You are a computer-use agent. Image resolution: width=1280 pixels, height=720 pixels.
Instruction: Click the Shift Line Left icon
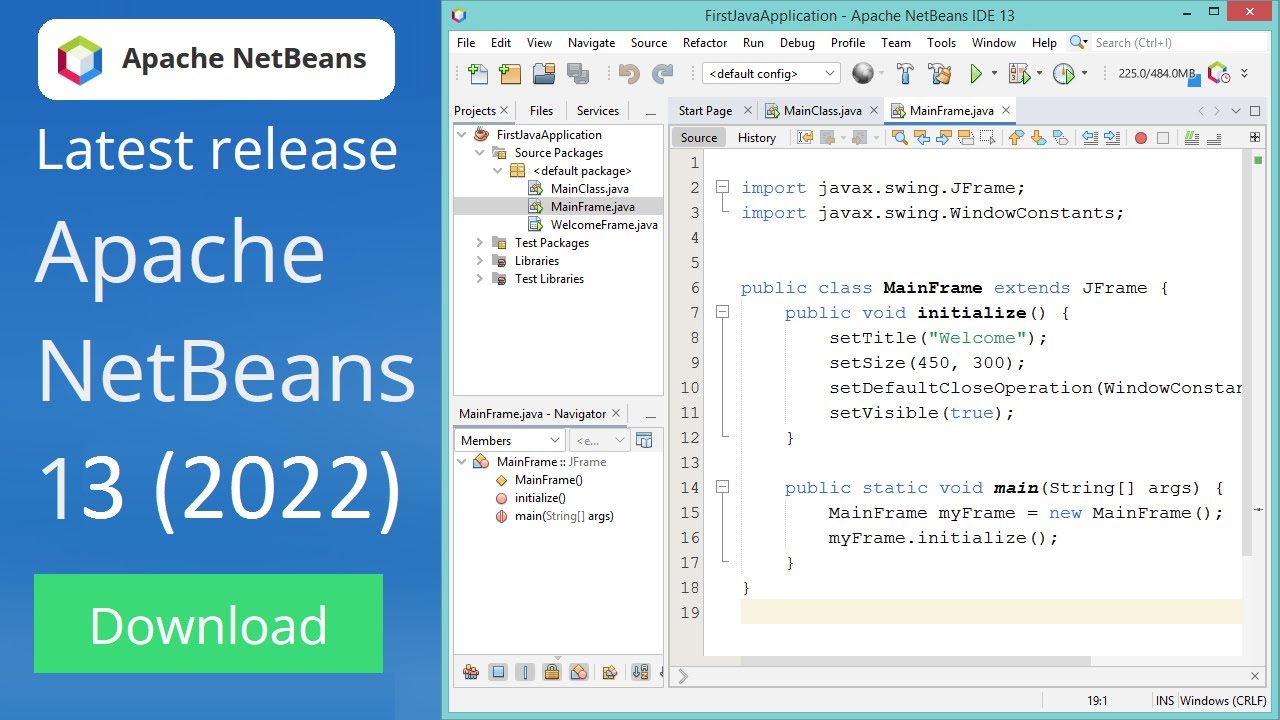click(1090, 138)
